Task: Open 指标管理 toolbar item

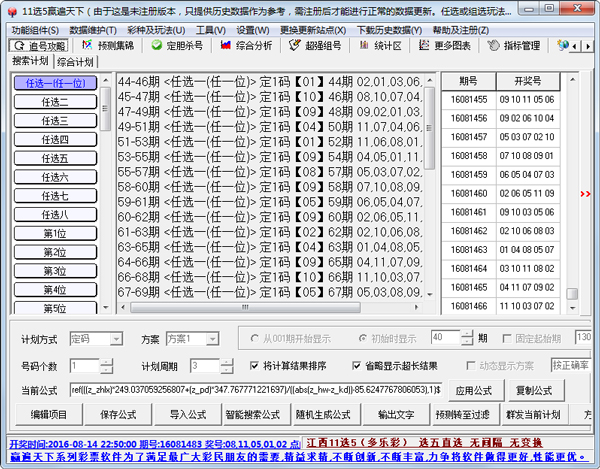Action: (514, 46)
